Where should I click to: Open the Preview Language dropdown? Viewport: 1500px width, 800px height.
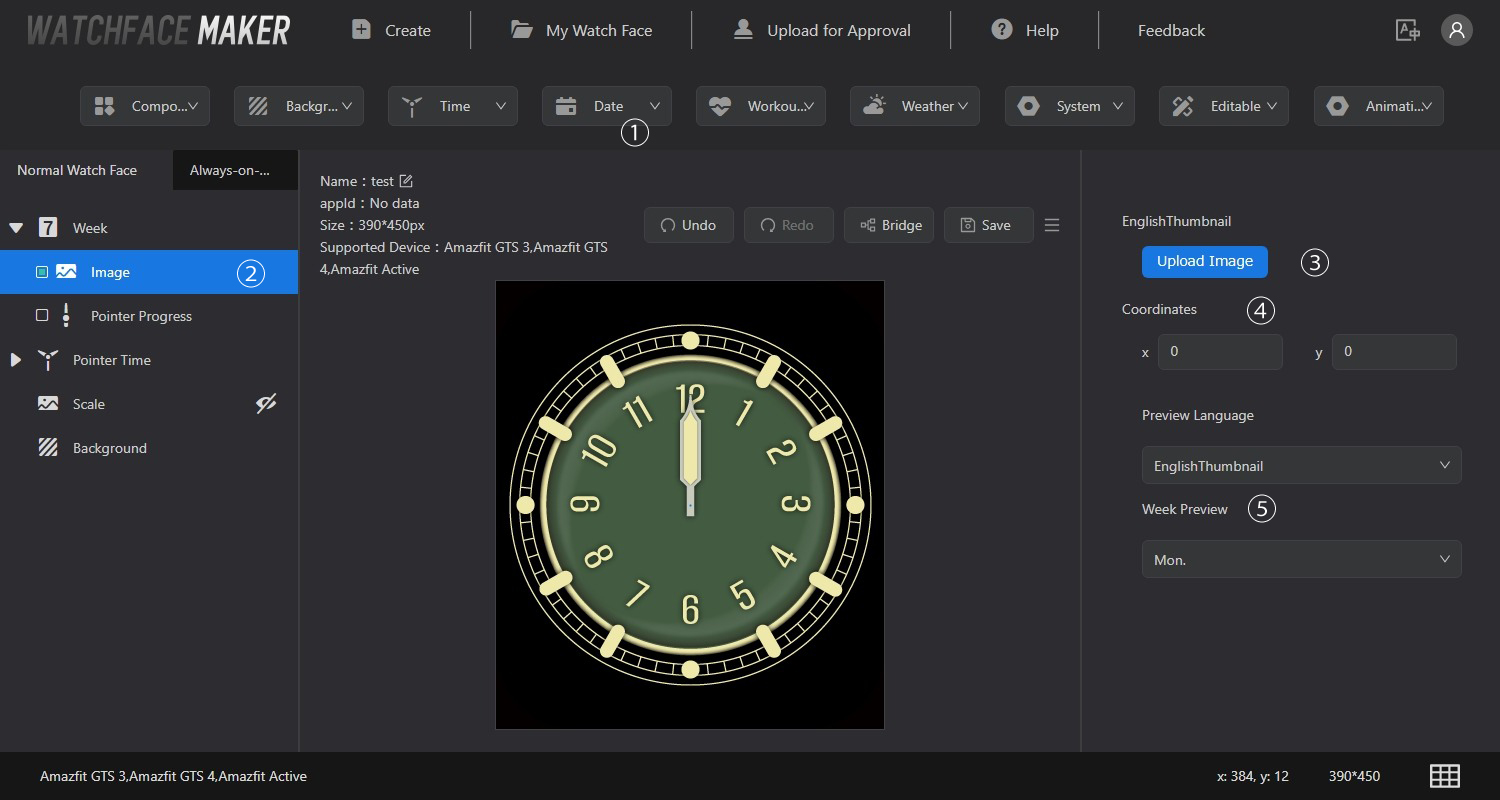(1301, 466)
